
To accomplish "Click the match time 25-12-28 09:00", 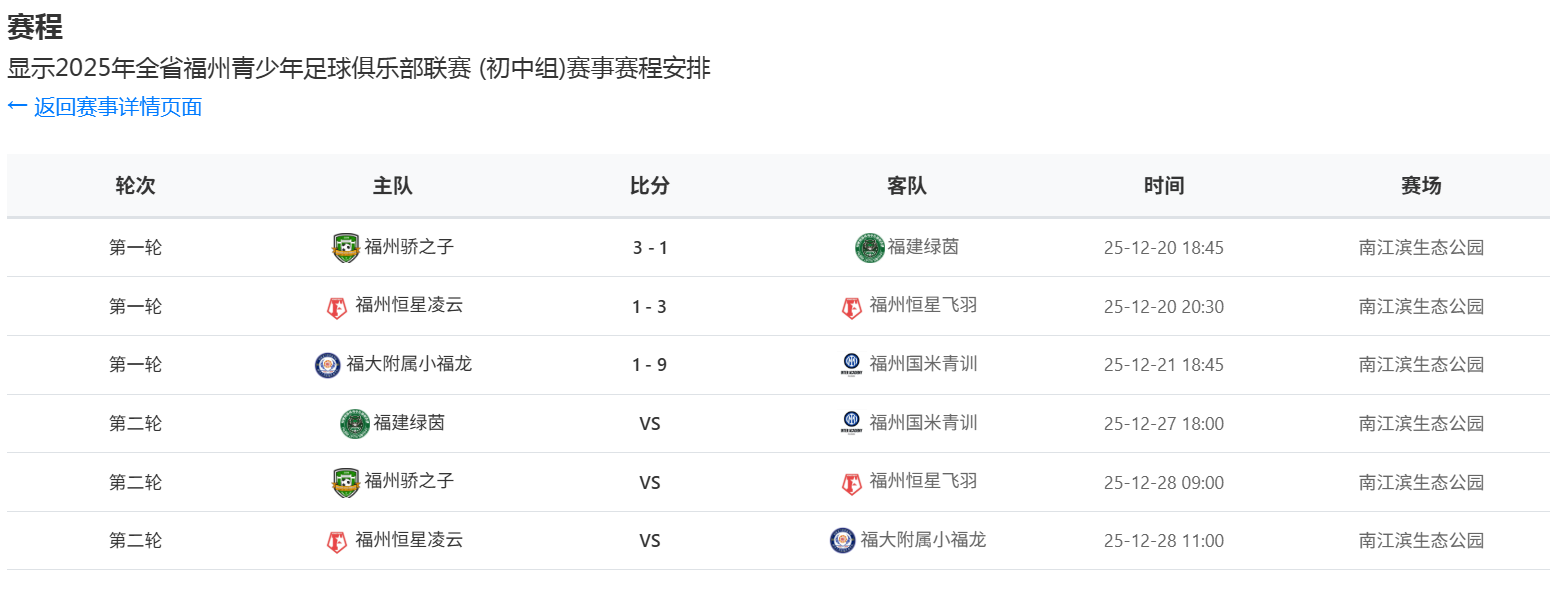I will click(x=1163, y=481).
